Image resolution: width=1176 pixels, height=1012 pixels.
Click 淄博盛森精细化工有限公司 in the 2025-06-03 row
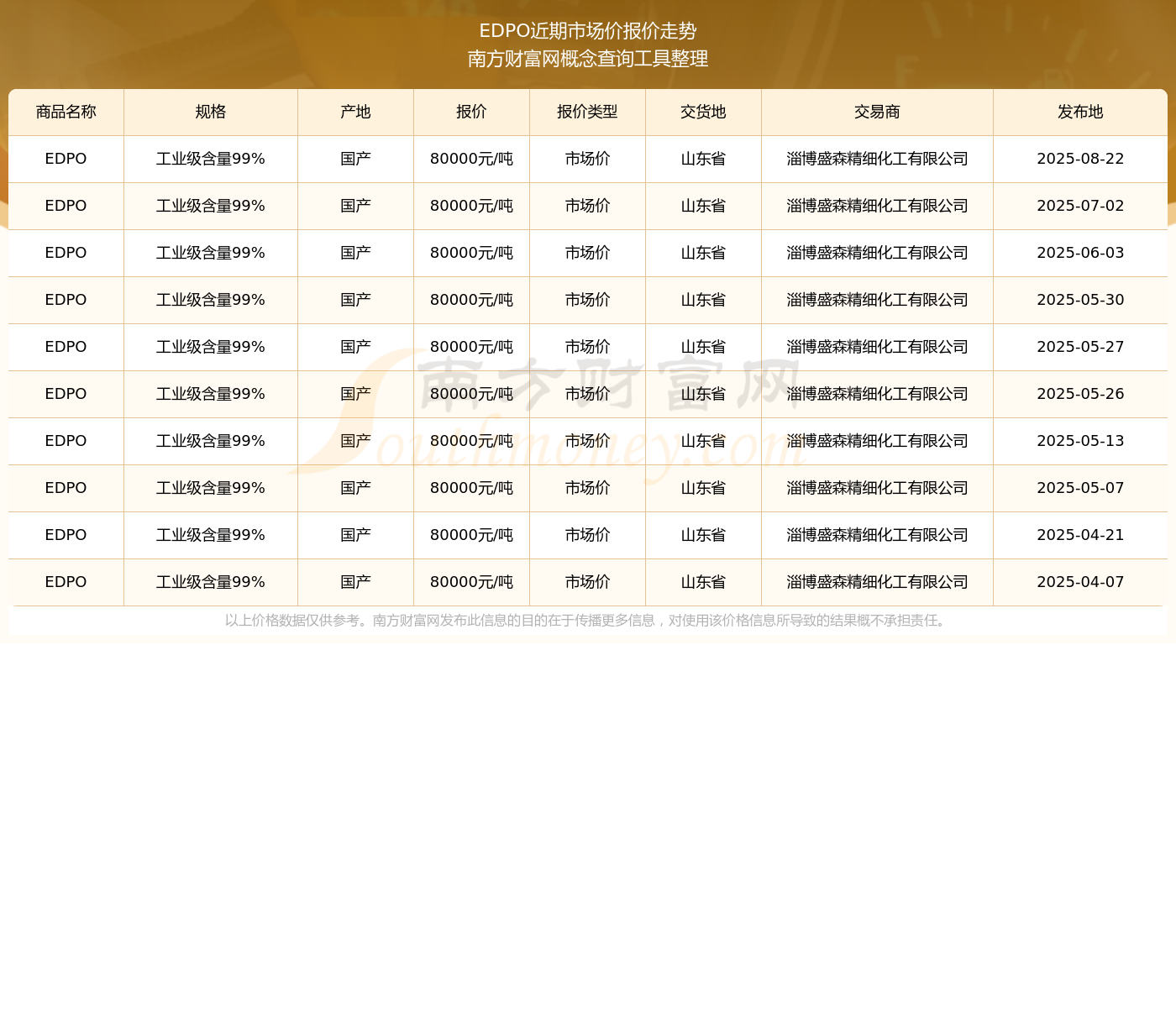tap(878, 253)
